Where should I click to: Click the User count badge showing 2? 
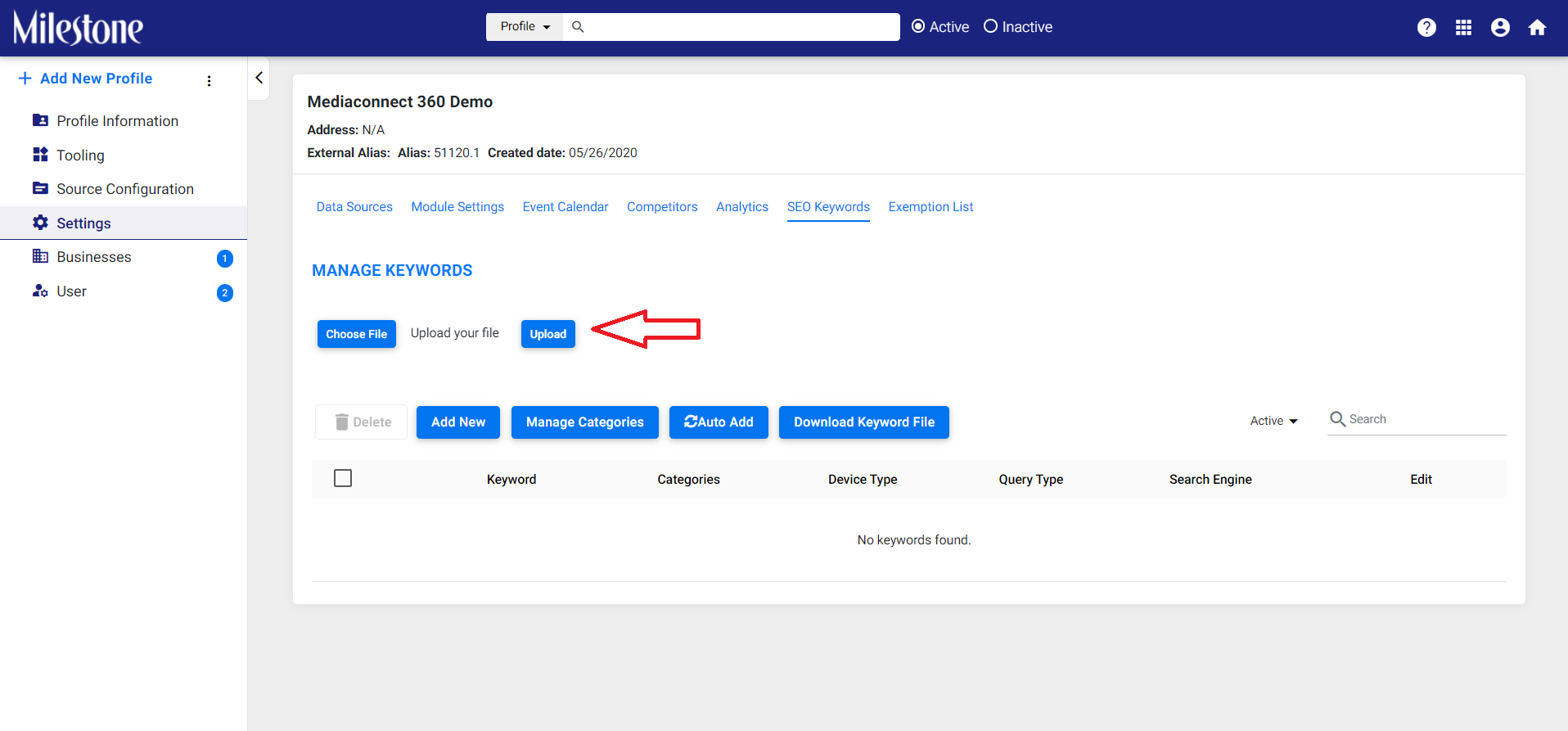tap(225, 293)
